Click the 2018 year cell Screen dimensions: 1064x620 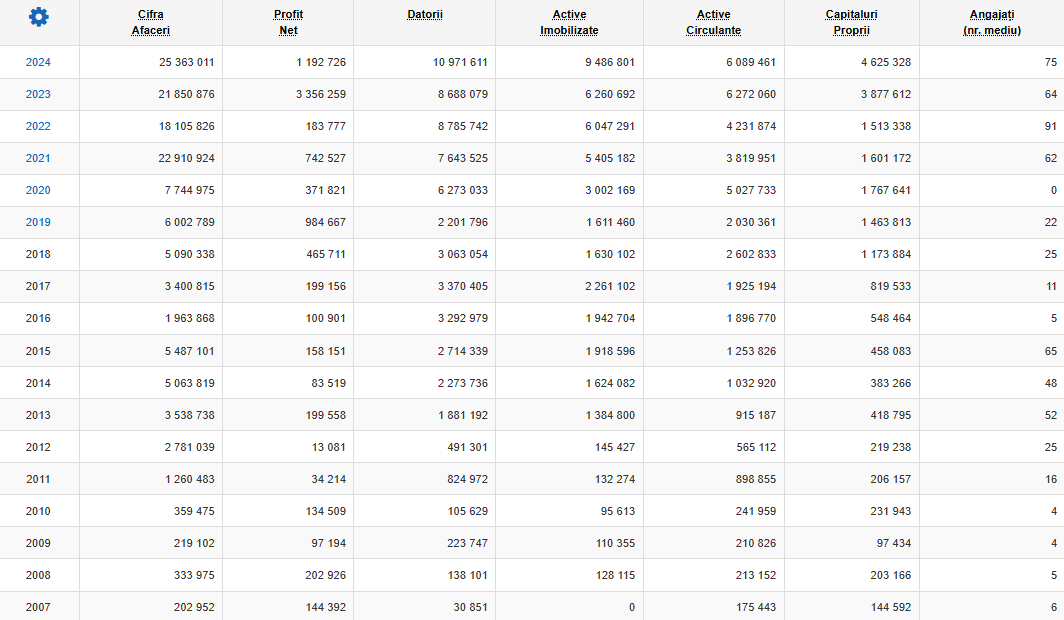point(38,254)
